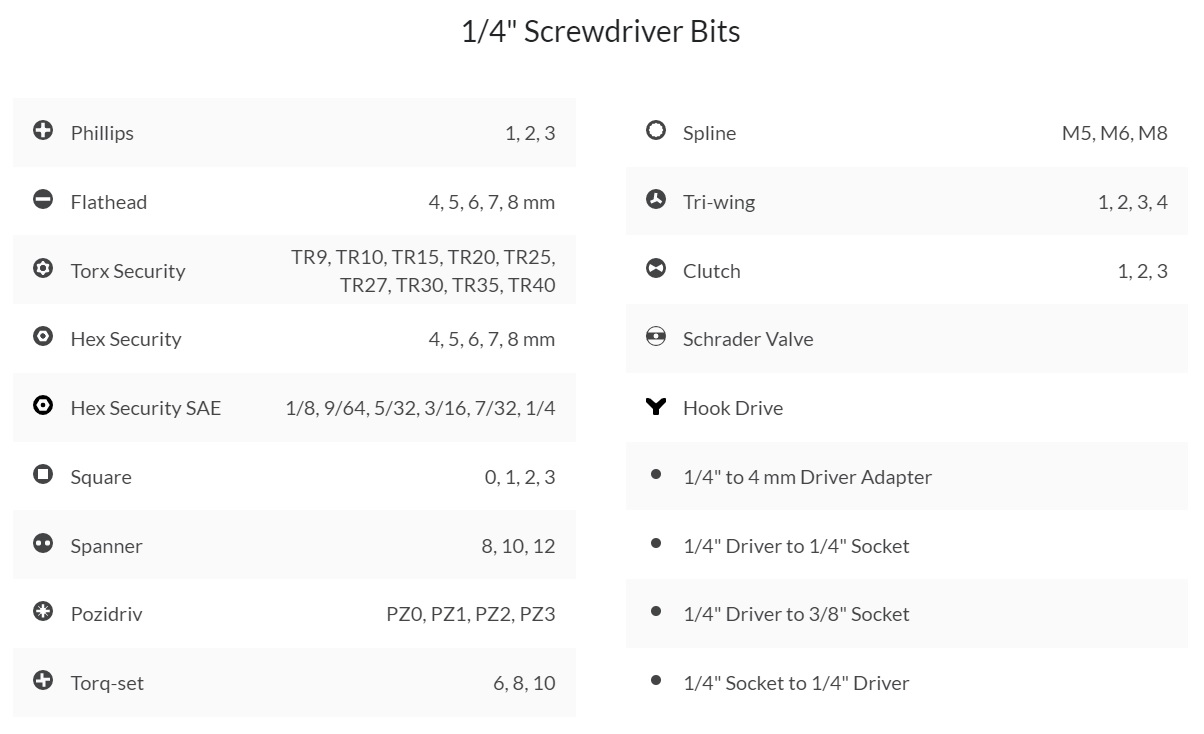
Task: Click the Clutch bit icon
Action: (x=656, y=268)
